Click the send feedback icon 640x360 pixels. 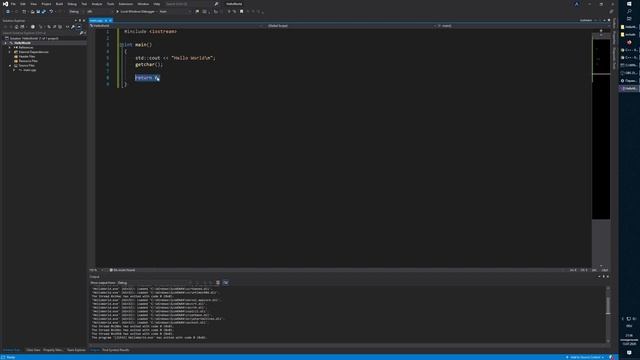point(611,11)
